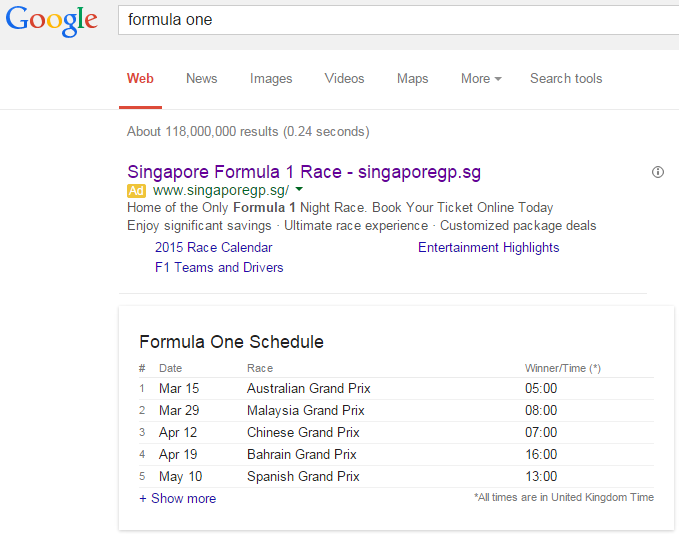679x539 pixels.
Task: Click the United Kingdom Time footnote
Action: click(564, 497)
